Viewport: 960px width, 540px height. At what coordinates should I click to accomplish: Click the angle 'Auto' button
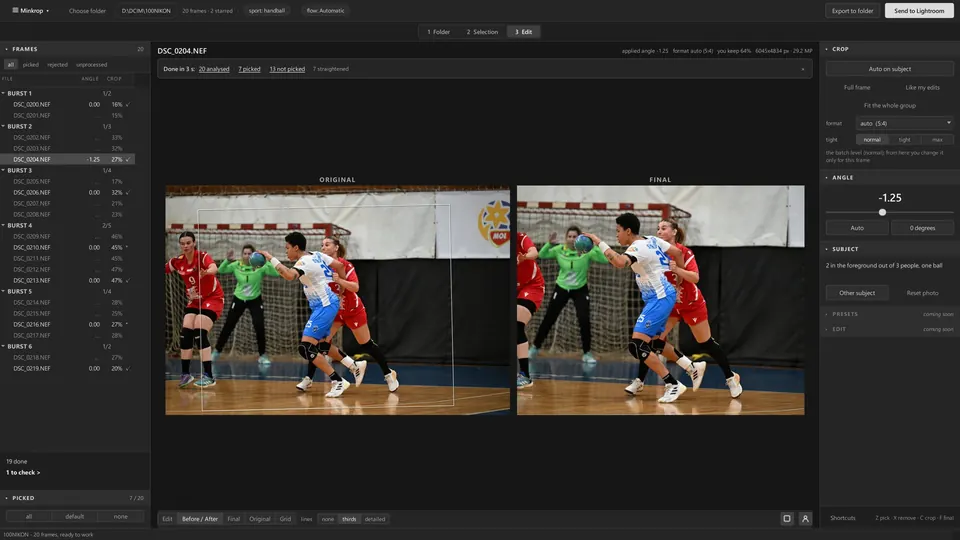click(857, 228)
